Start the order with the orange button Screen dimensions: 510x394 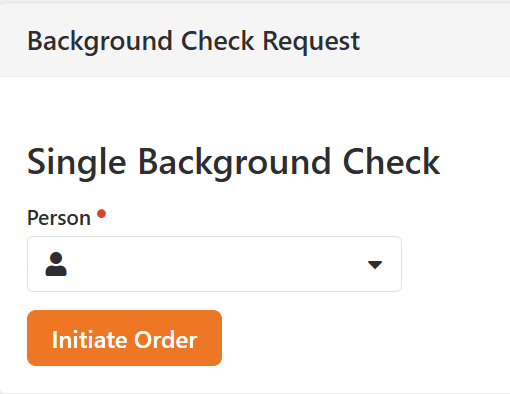pyautogui.click(x=124, y=338)
